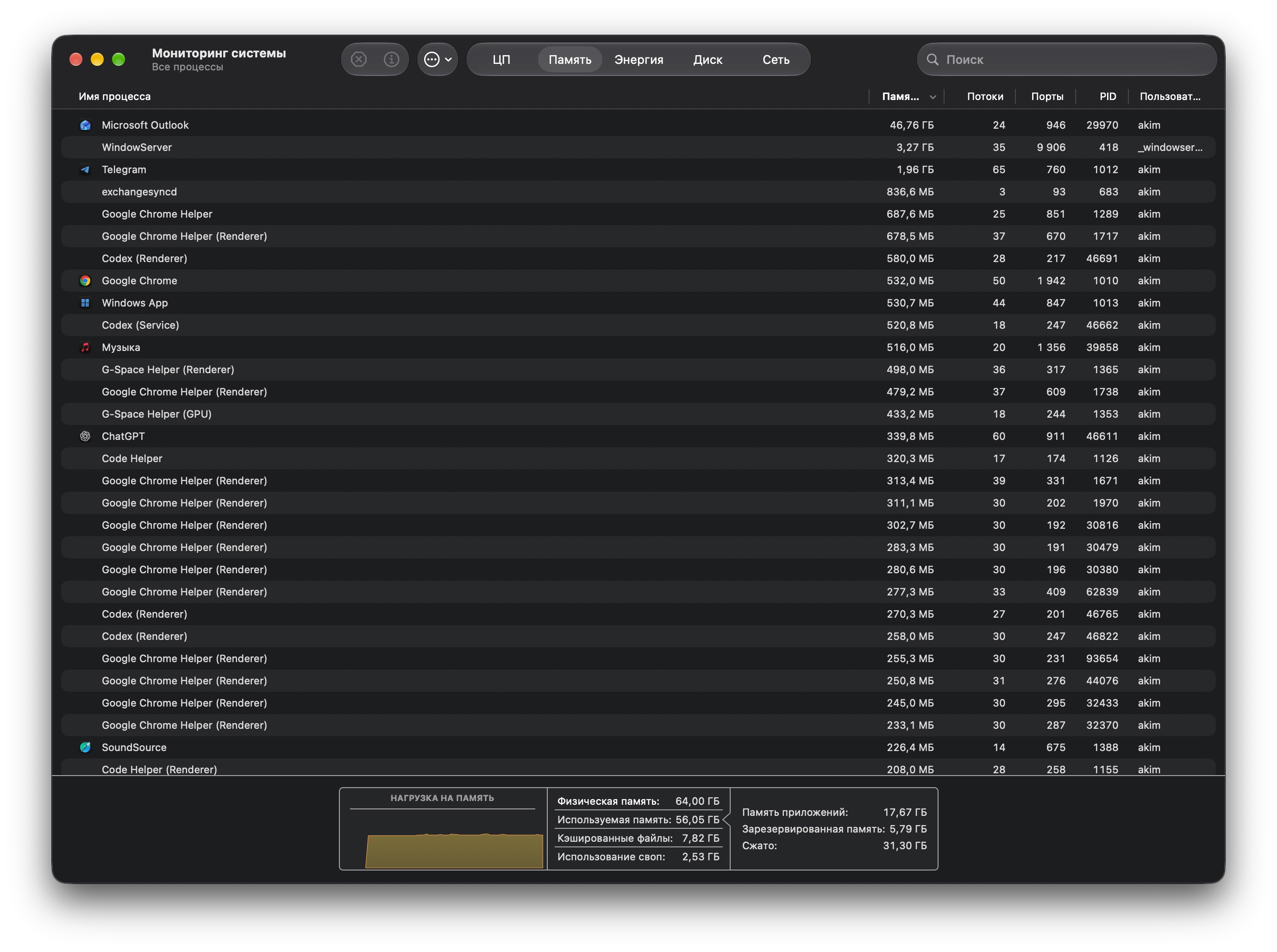
Task: Click the Физическая память value 64,00 ГБ
Action: point(697,801)
